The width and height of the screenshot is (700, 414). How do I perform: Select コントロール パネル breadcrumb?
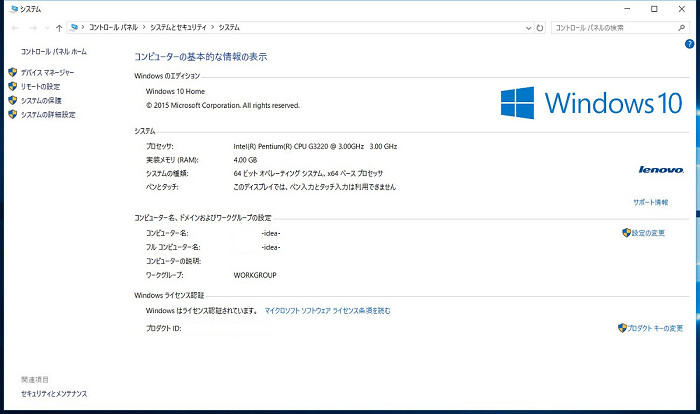(x=113, y=27)
